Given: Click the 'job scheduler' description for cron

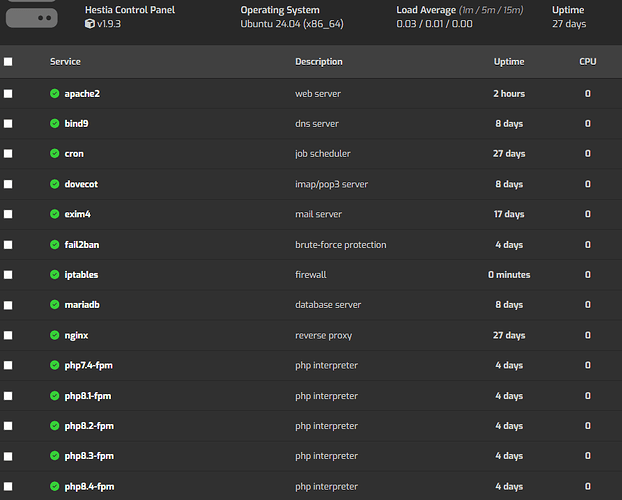Looking at the screenshot, I should pyautogui.click(x=323, y=154).
